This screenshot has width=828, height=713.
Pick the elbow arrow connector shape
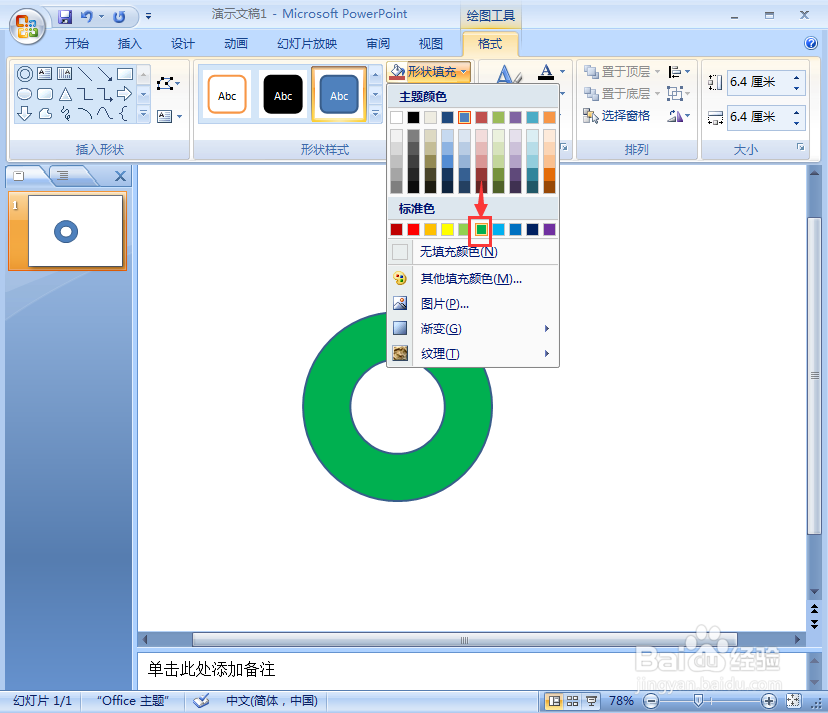tap(105, 94)
